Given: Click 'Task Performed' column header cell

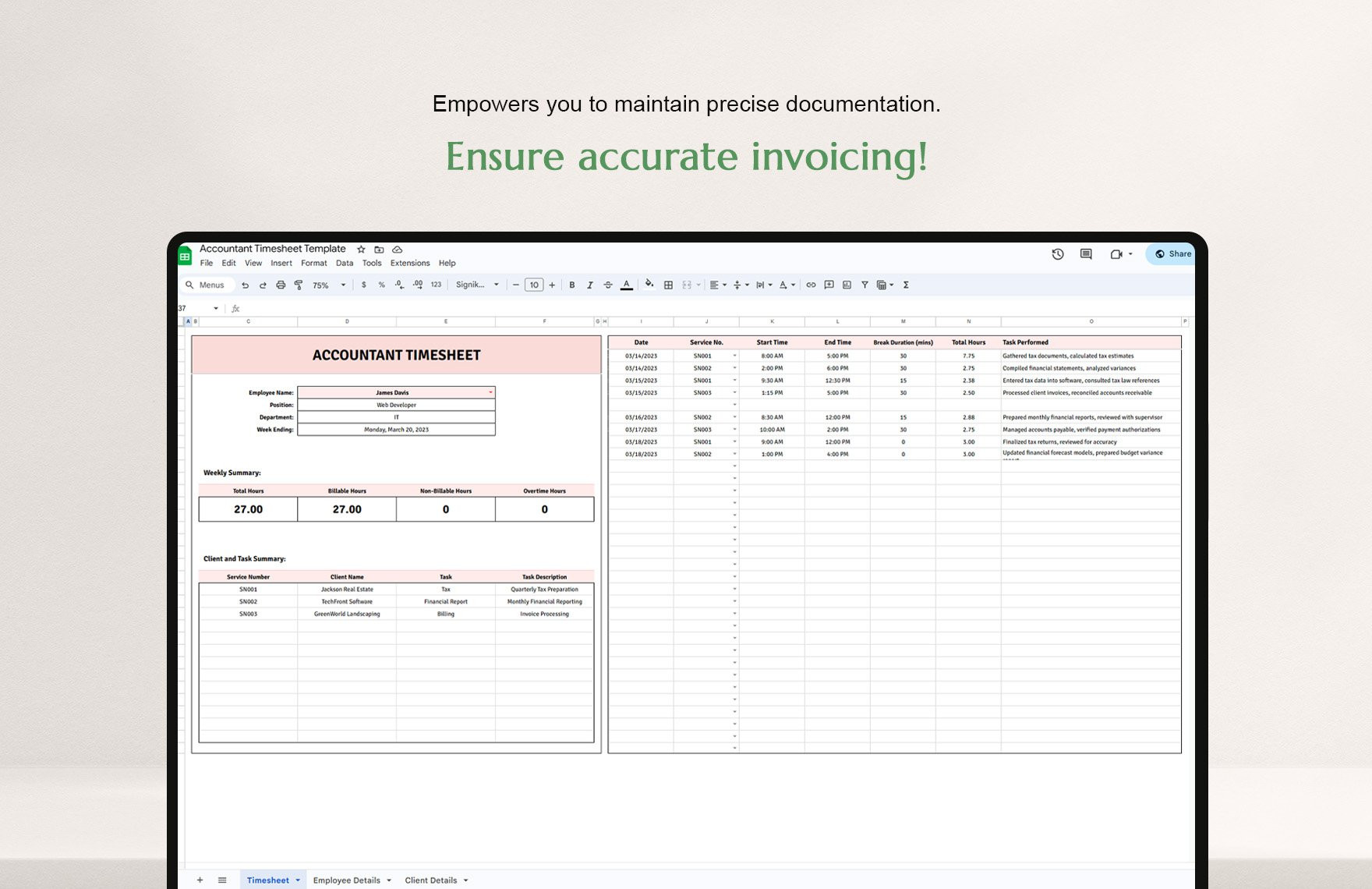Looking at the screenshot, I should [1091, 342].
